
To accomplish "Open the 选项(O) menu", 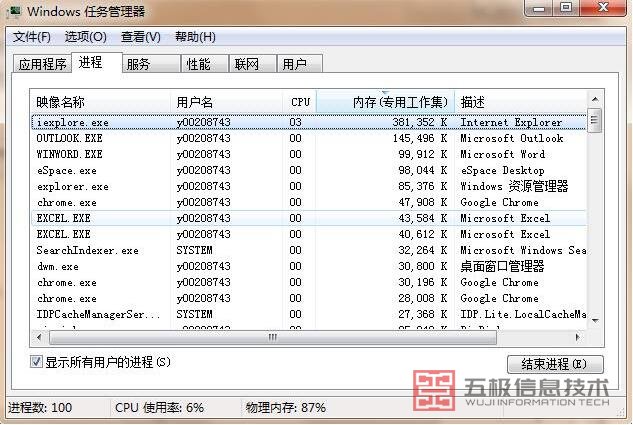I will (x=86, y=37).
